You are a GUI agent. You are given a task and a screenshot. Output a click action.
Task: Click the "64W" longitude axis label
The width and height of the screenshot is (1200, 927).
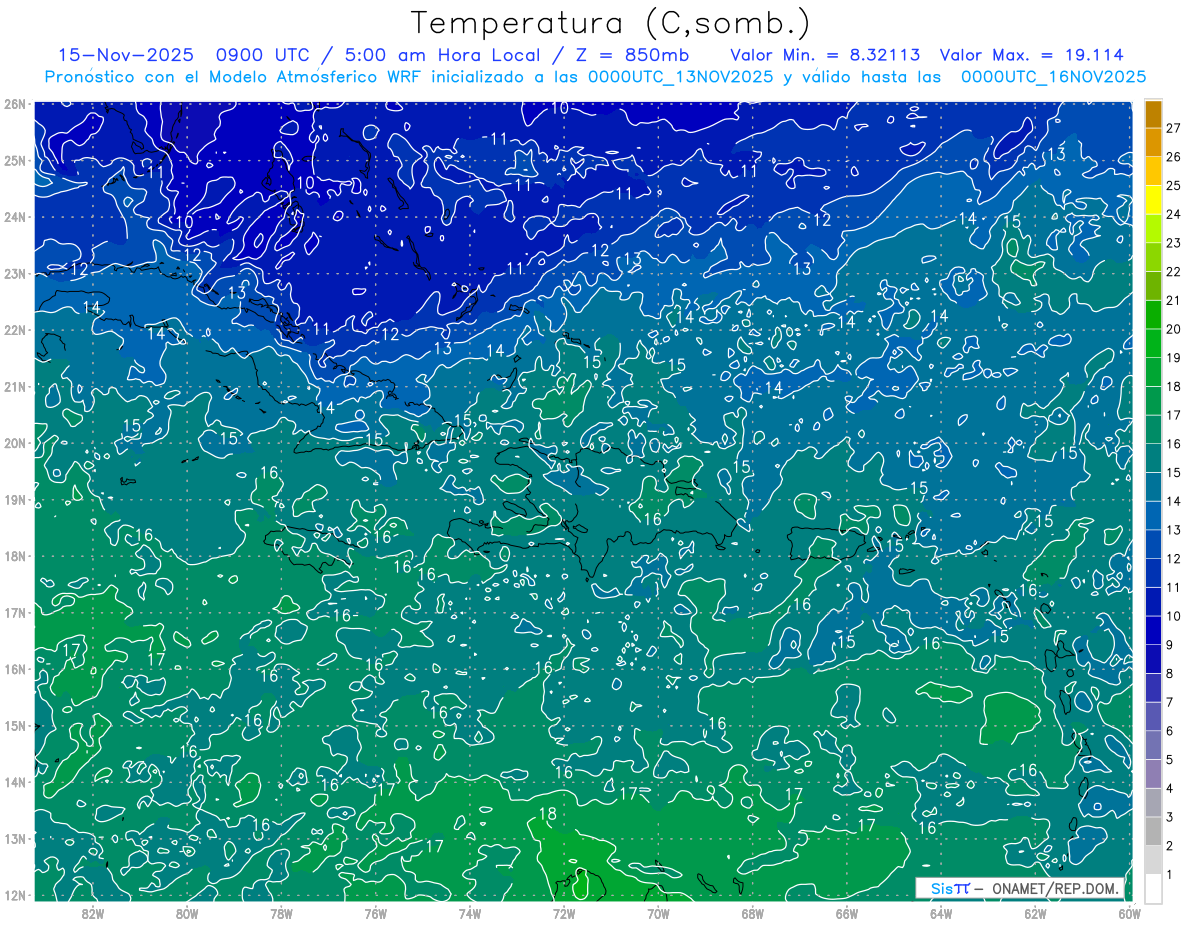click(941, 912)
